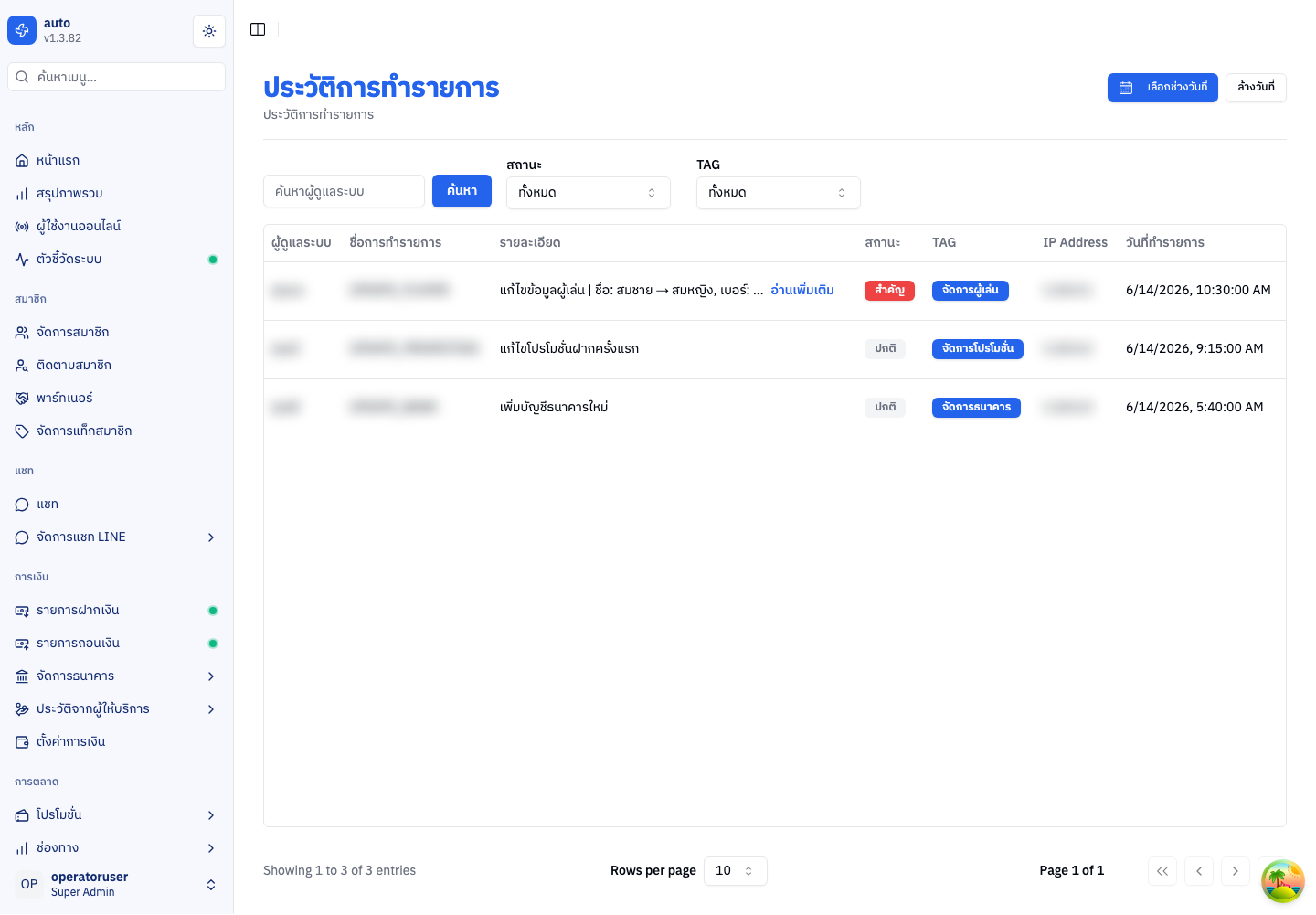
Task: Go to first page double-chevron button
Action: tap(1162, 871)
